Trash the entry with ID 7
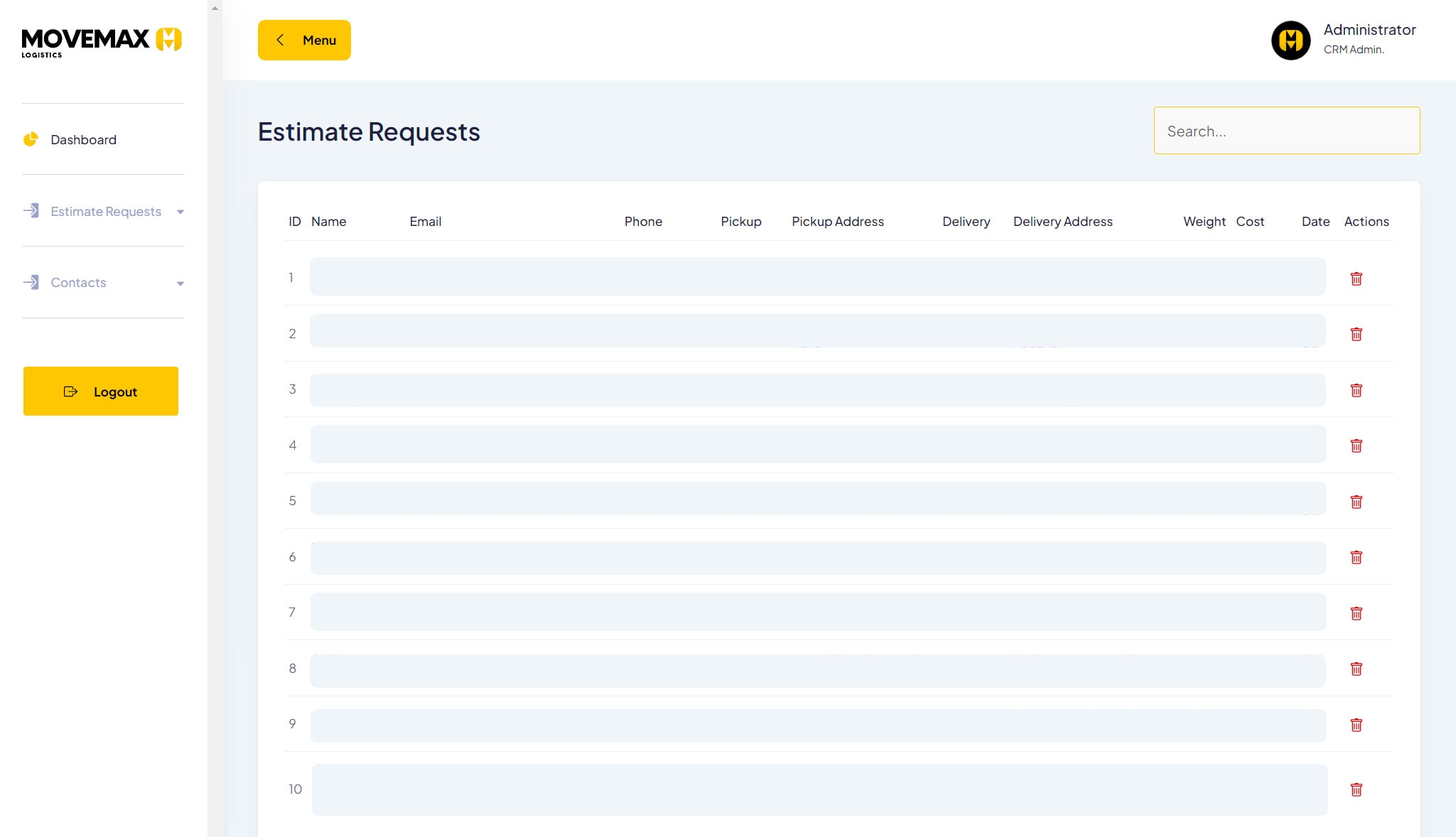Viewport: 1456px width, 837px height. click(1356, 613)
